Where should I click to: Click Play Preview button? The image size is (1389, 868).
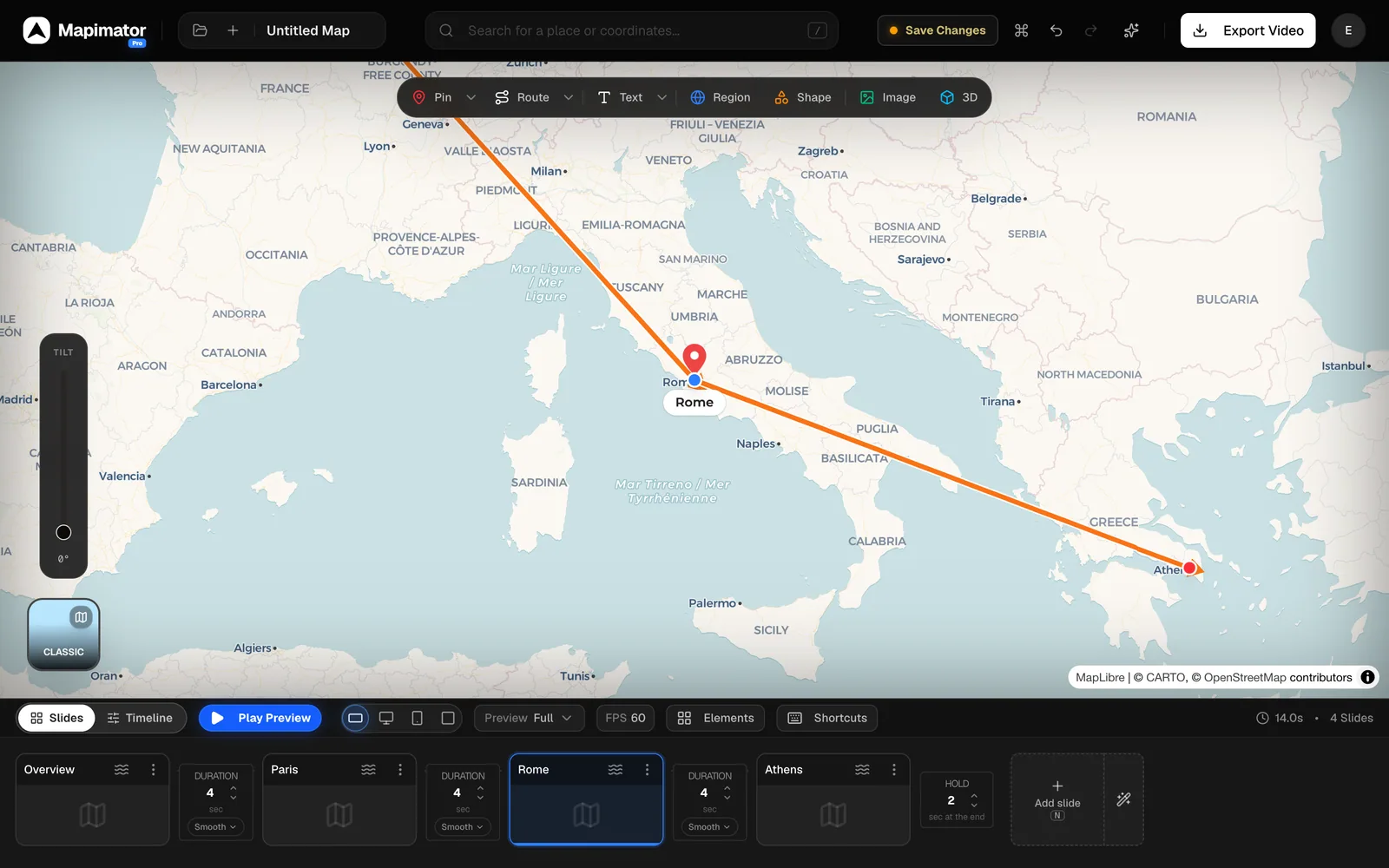click(x=260, y=718)
